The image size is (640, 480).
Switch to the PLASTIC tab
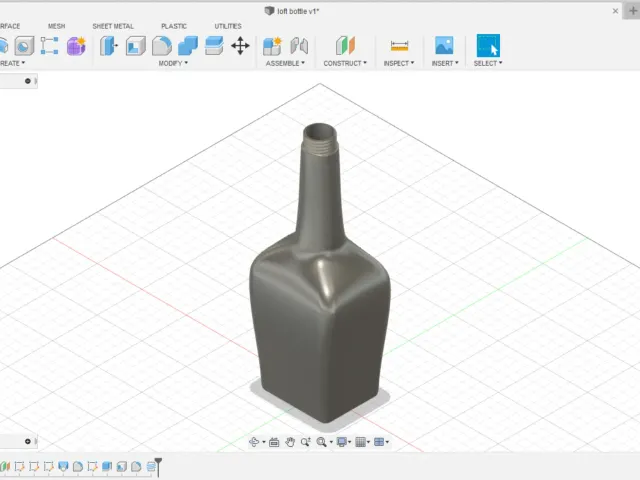[174, 26]
